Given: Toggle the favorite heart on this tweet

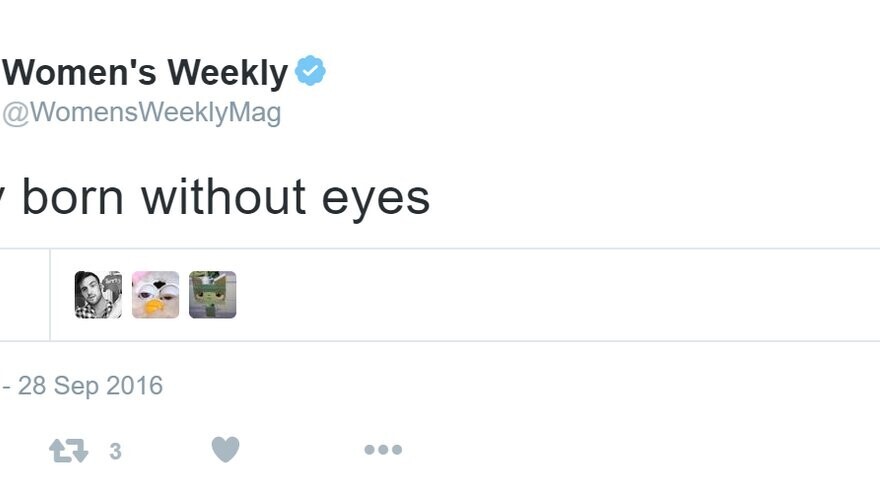Looking at the screenshot, I should (225, 451).
